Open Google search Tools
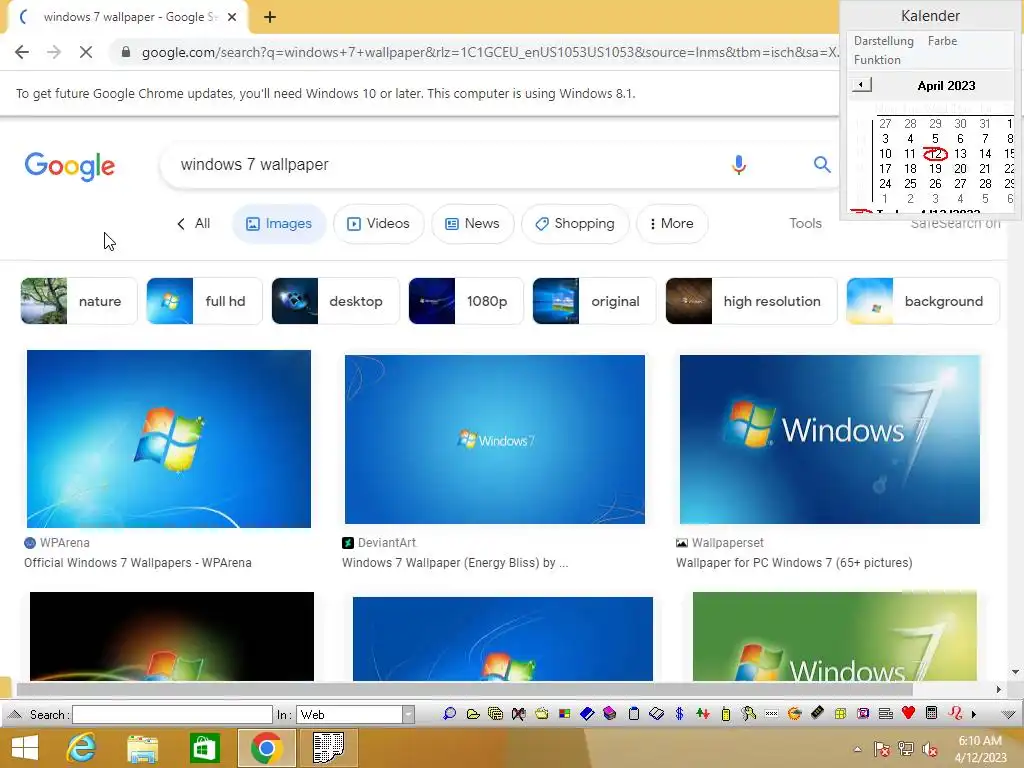This screenshot has width=1024, height=768. [x=805, y=223]
